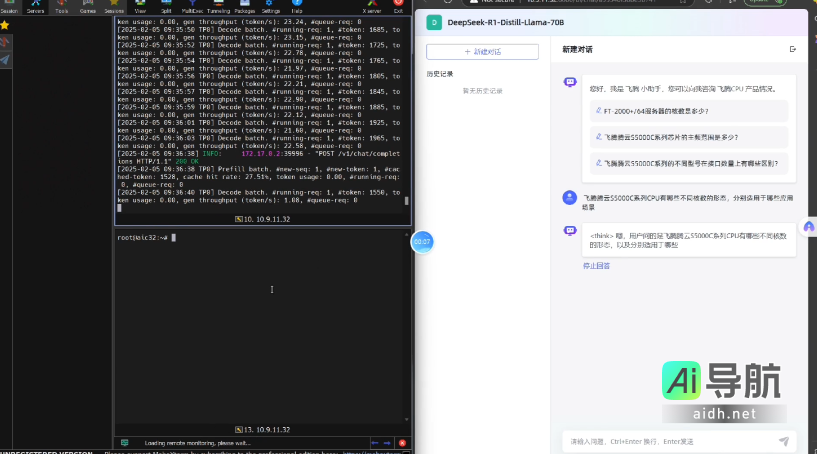Close the remote monitoring bar with red X
The image size is (817, 454).
pos(402,443)
